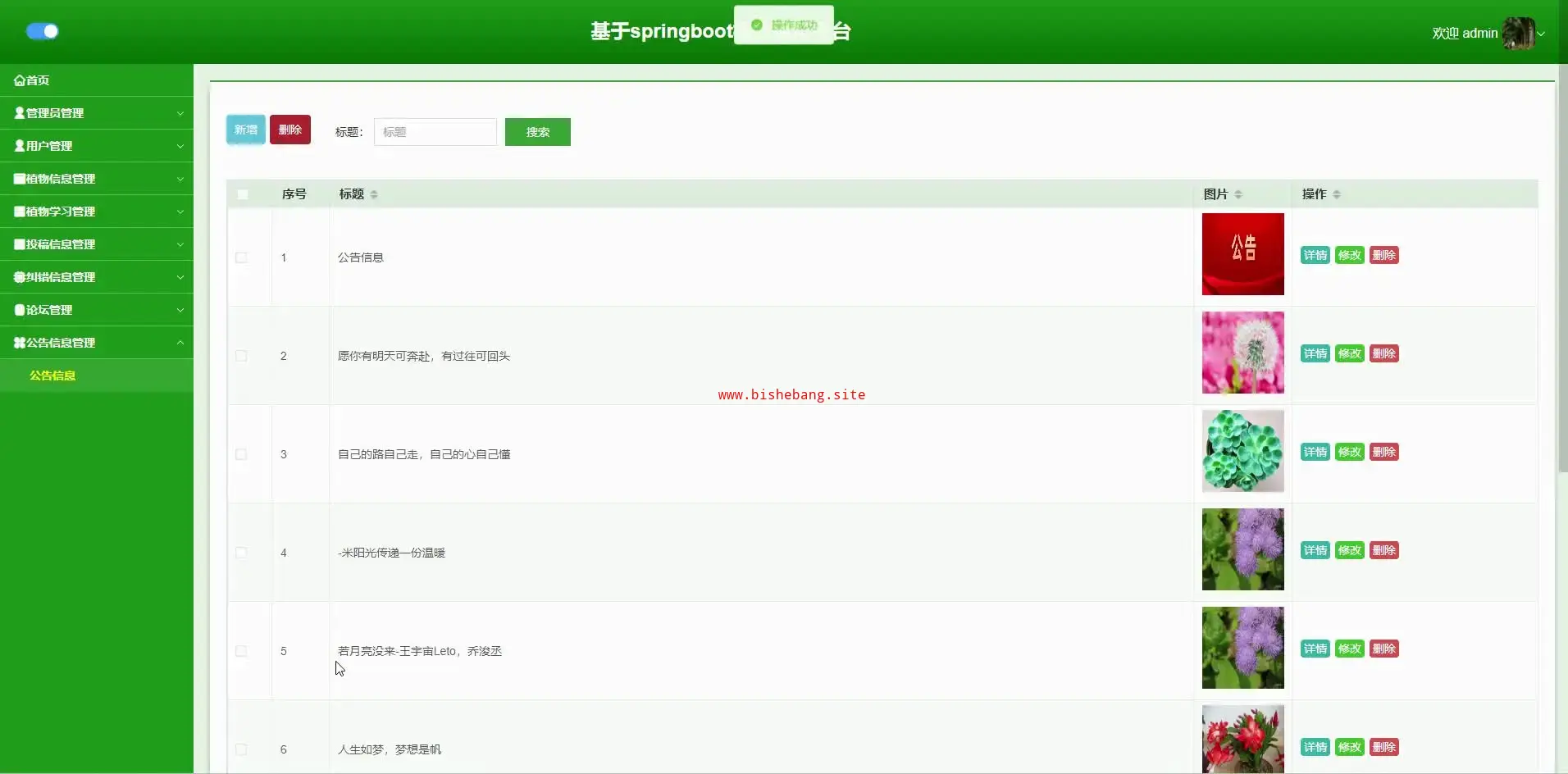Click 详情 for row 5 若月亮没来
The height and width of the screenshot is (774, 1568).
1315,649
